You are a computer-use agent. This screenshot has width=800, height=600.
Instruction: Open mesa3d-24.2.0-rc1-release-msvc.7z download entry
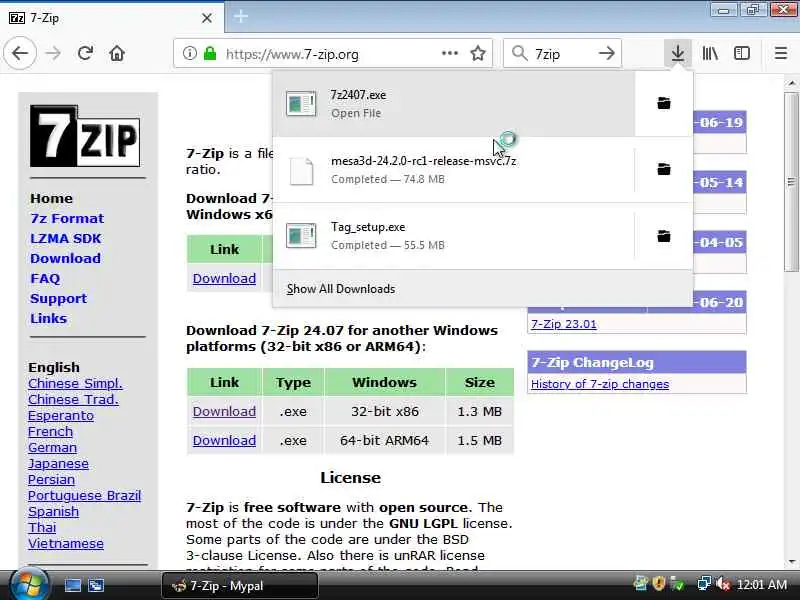coord(454,169)
